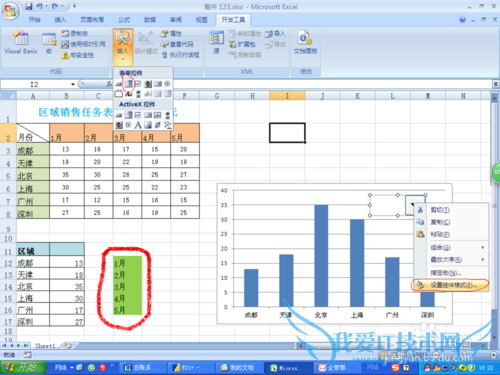Click Record Macro (录制宏)
Screen dimensions: 500x375
coord(75,33)
